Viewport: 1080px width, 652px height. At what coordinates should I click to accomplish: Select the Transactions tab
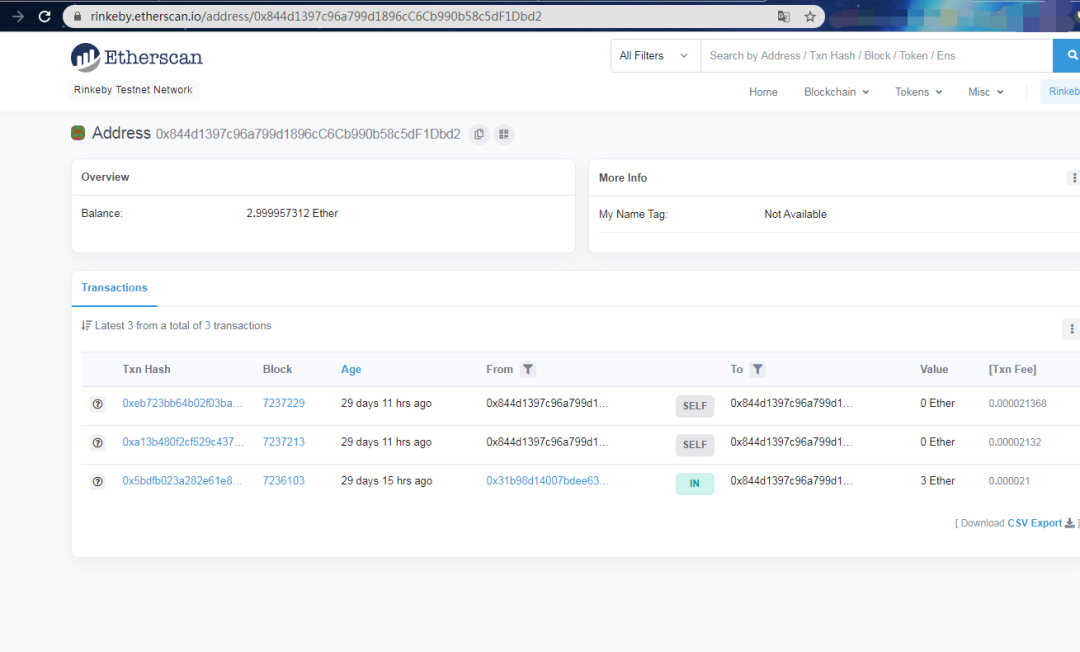pyautogui.click(x=114, y=288)
